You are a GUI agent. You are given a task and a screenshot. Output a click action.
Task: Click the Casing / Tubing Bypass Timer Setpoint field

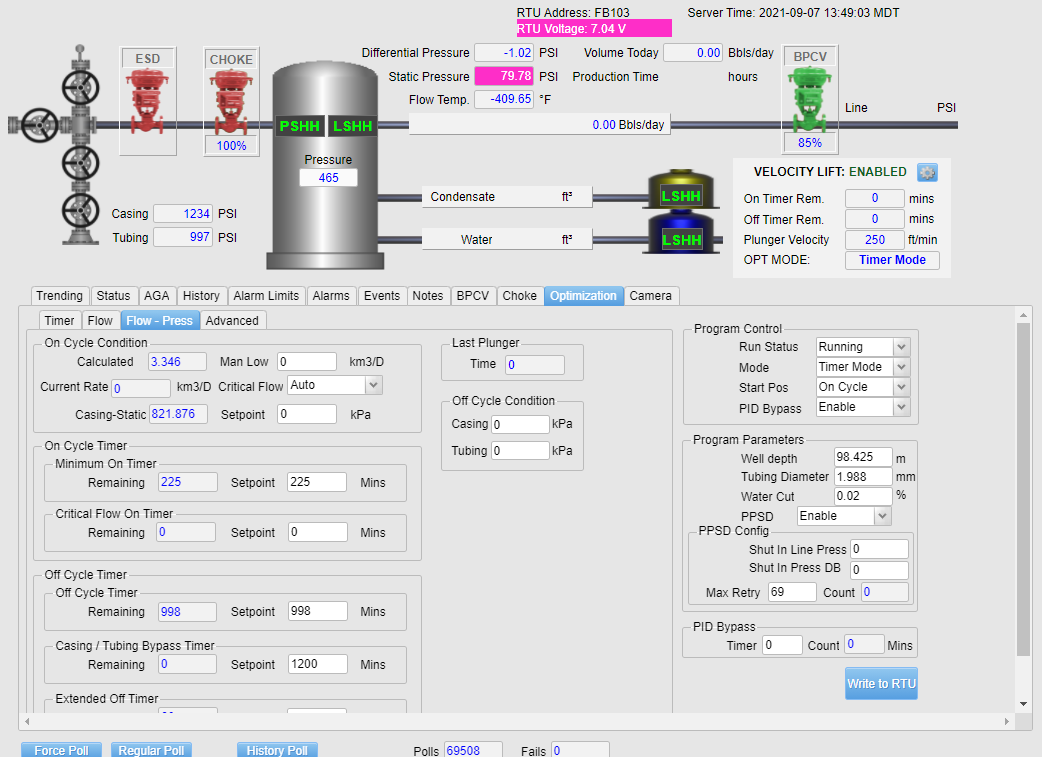point(317,663)
